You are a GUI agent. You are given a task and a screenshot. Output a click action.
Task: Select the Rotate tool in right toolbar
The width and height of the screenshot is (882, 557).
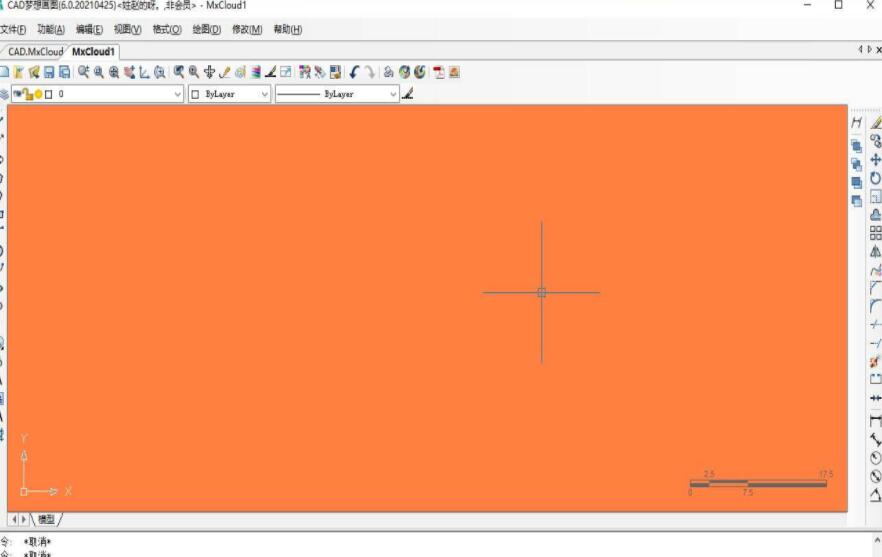[x=876, y=178]
